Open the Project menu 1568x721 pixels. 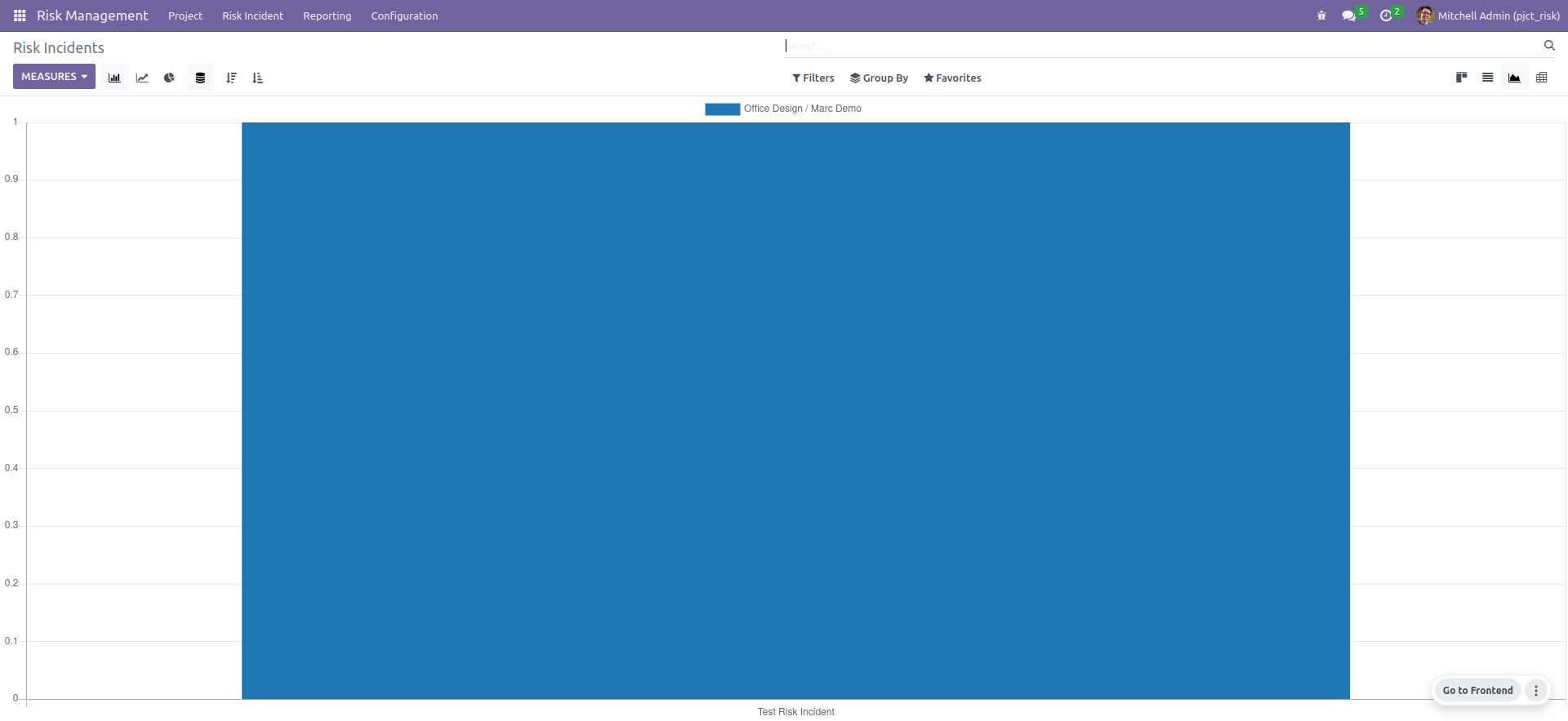185,16
